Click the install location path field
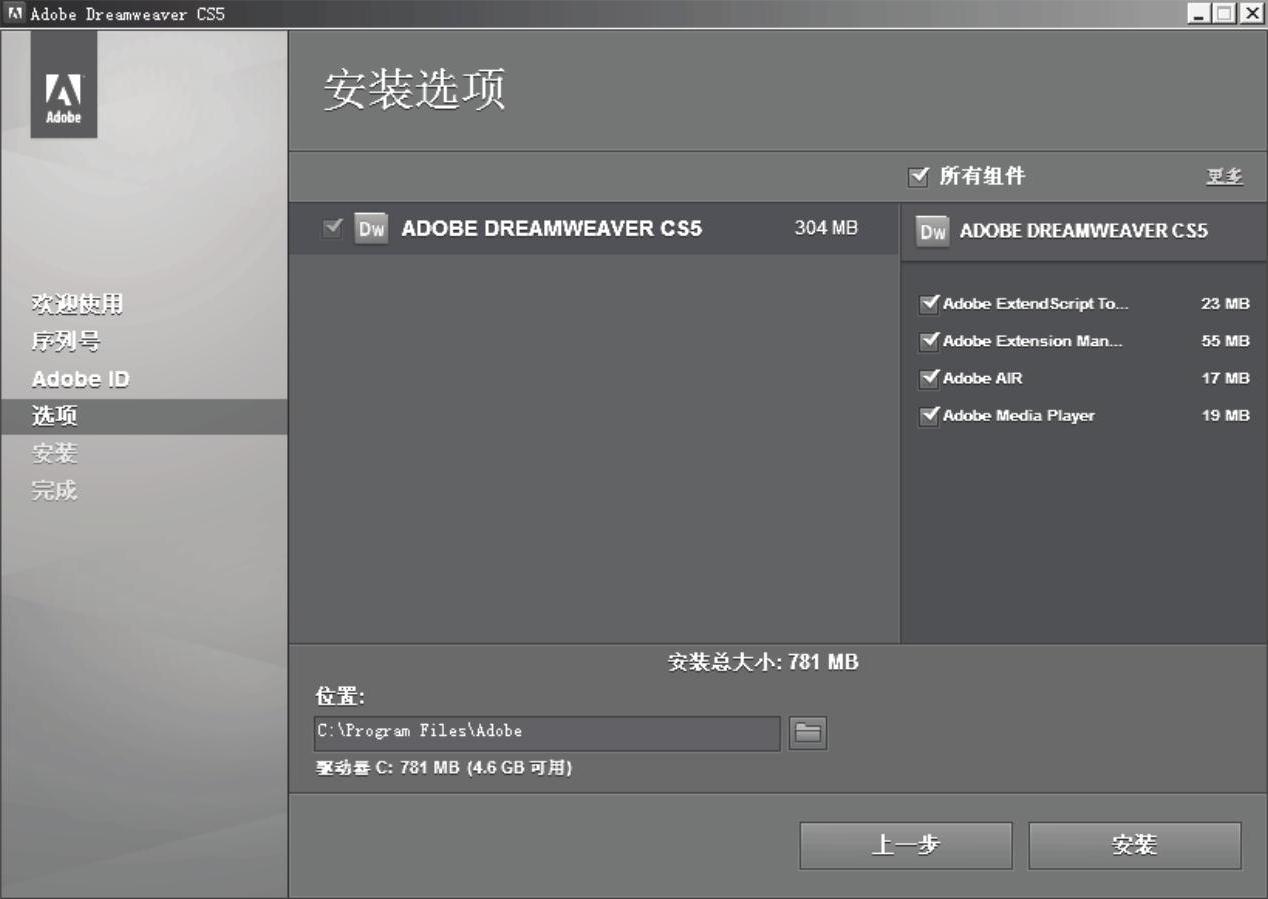Screen dimensions: 1268x899 [546, 733]
